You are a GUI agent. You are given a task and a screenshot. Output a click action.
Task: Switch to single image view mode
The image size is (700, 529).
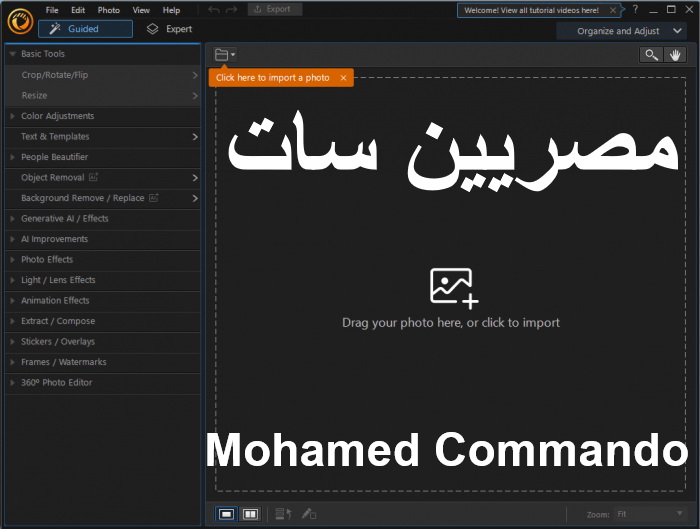pos(227,514)
